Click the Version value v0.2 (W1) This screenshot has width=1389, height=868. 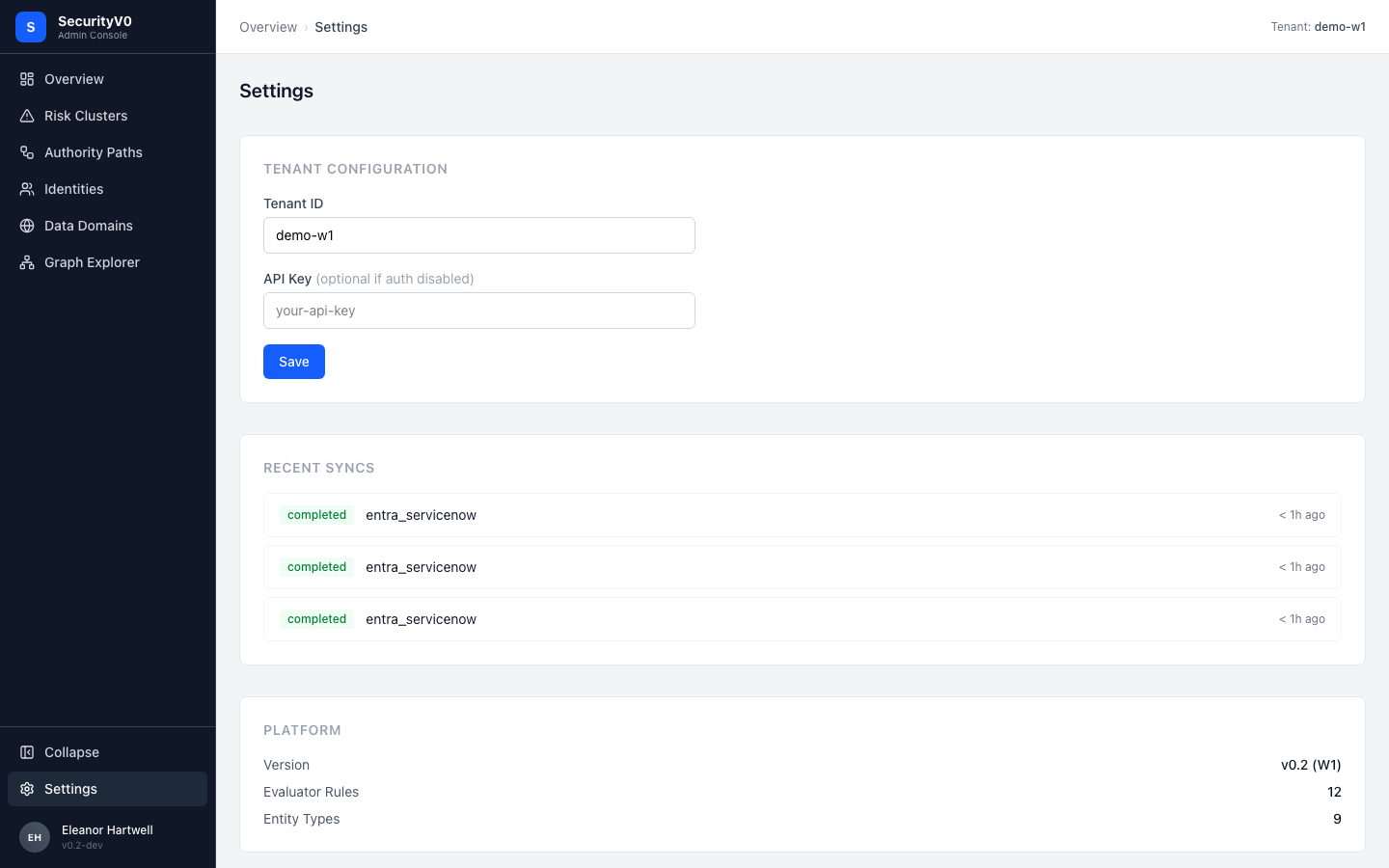tap(1311, 765)
